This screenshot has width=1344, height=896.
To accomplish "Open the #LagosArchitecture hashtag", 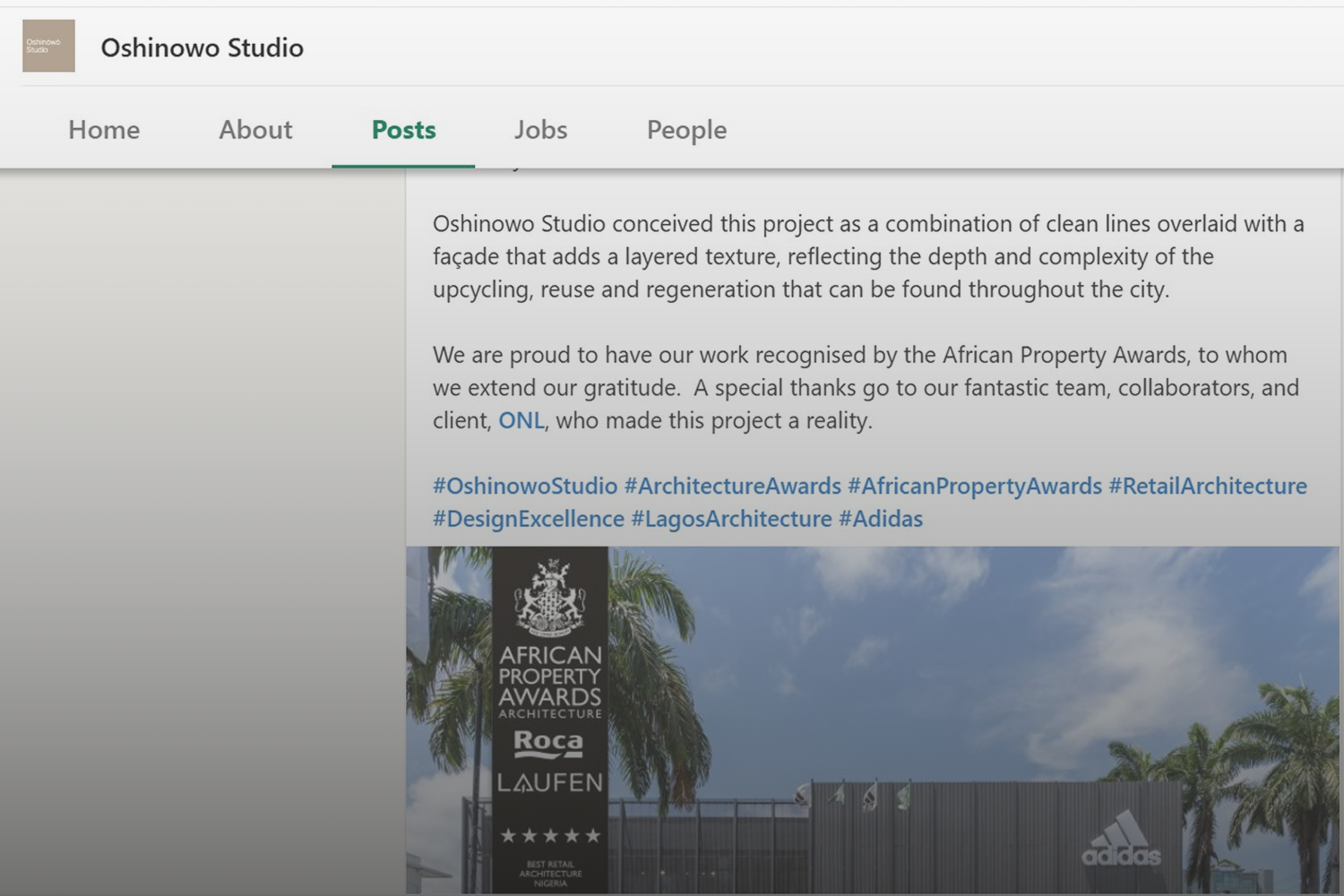I will pos(732,519).
